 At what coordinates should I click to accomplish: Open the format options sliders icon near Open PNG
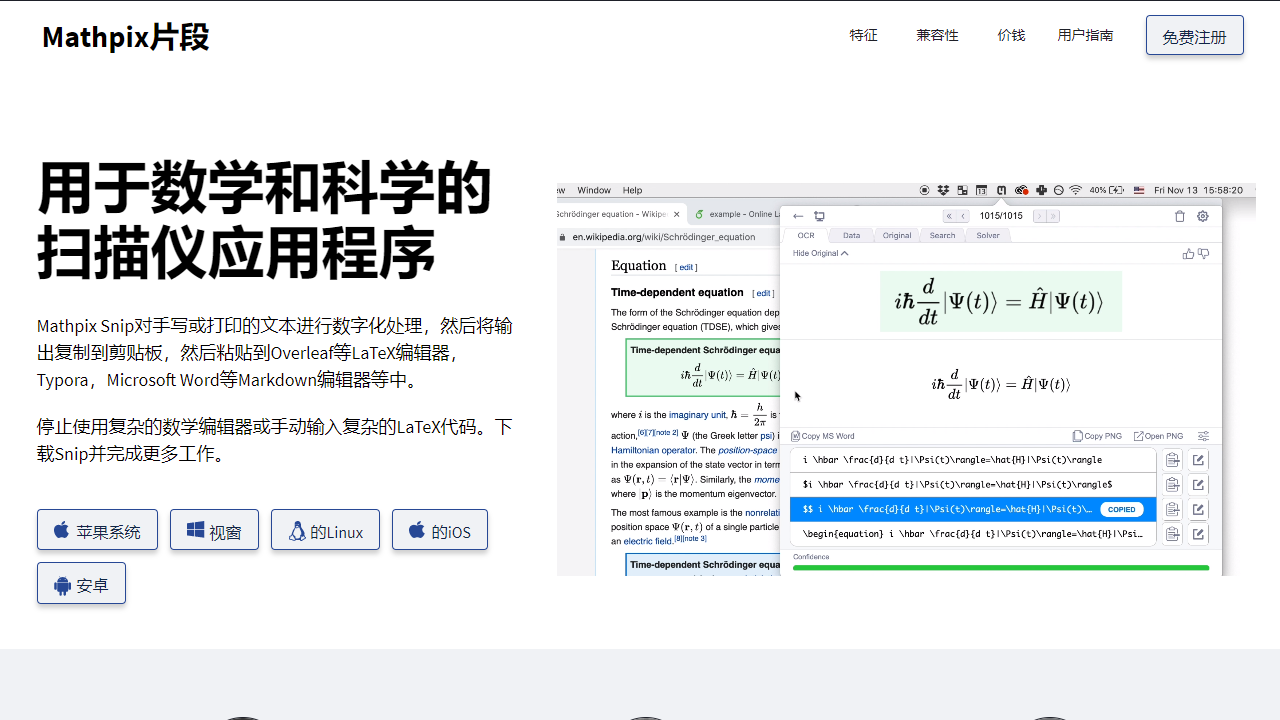coord(1202,435)
